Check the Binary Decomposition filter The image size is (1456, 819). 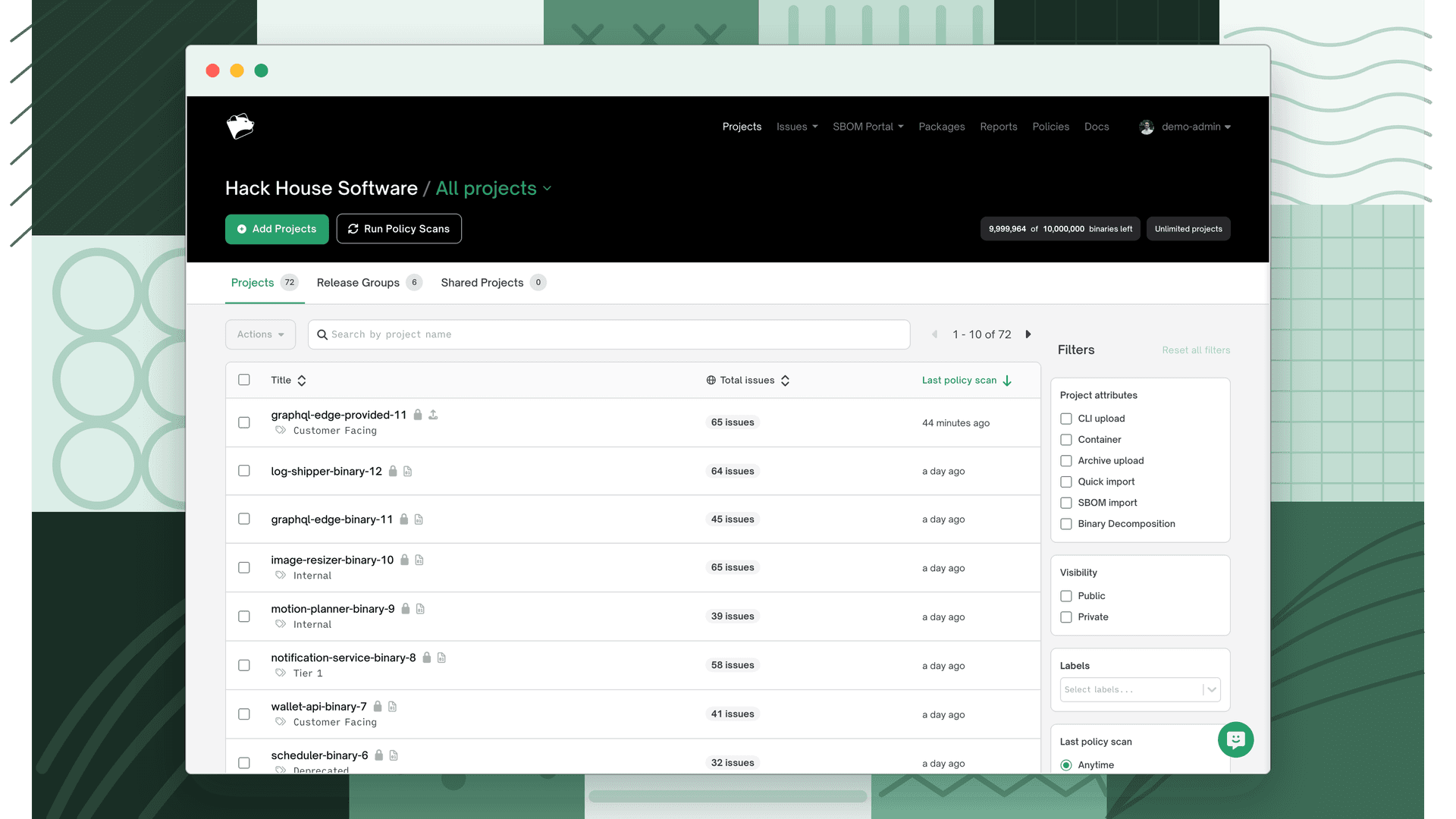pos(1066,524)
